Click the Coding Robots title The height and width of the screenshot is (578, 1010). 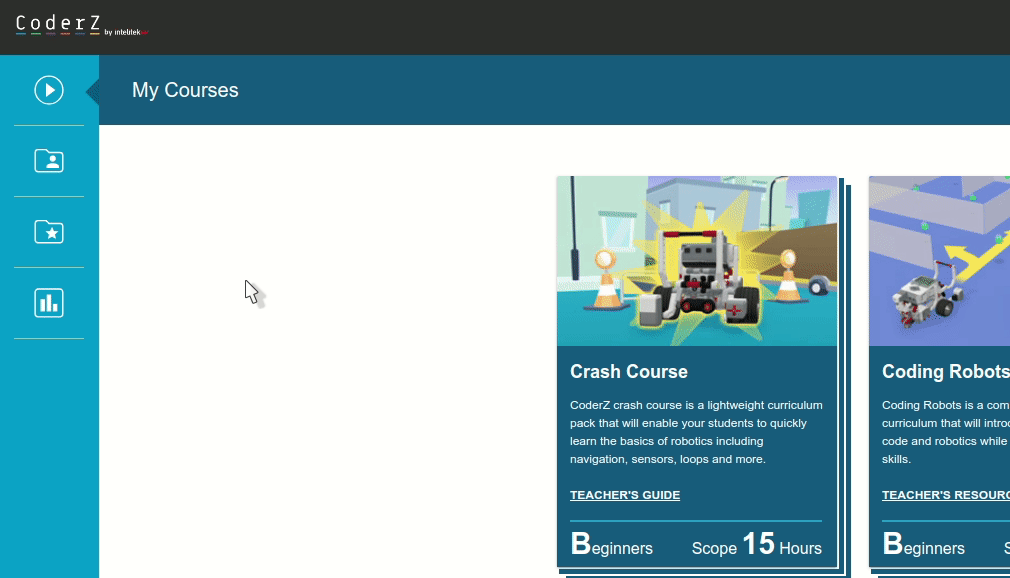point(946,372)
